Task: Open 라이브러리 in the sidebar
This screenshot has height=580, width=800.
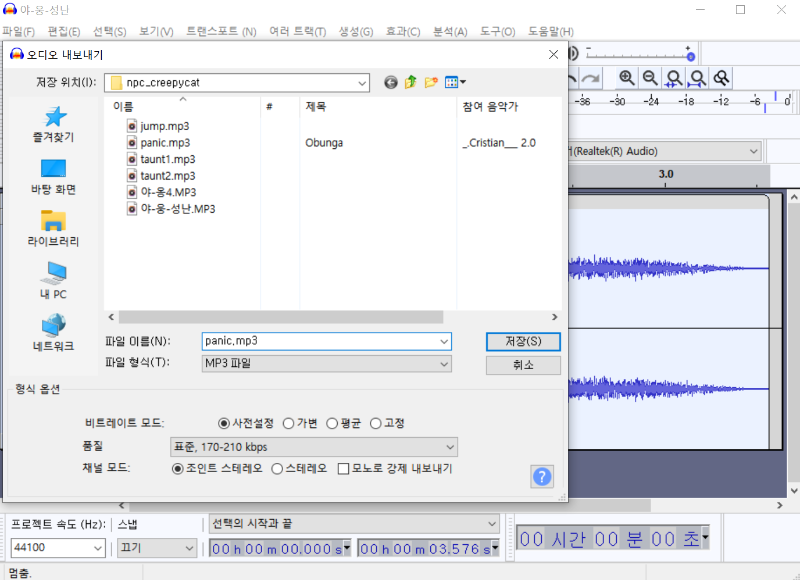Action: tap(54, 229)
